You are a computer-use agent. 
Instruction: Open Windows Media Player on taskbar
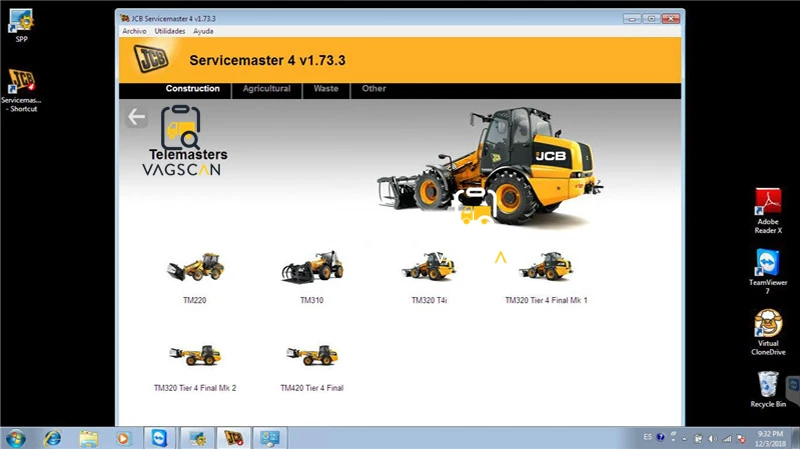[123, 438]
